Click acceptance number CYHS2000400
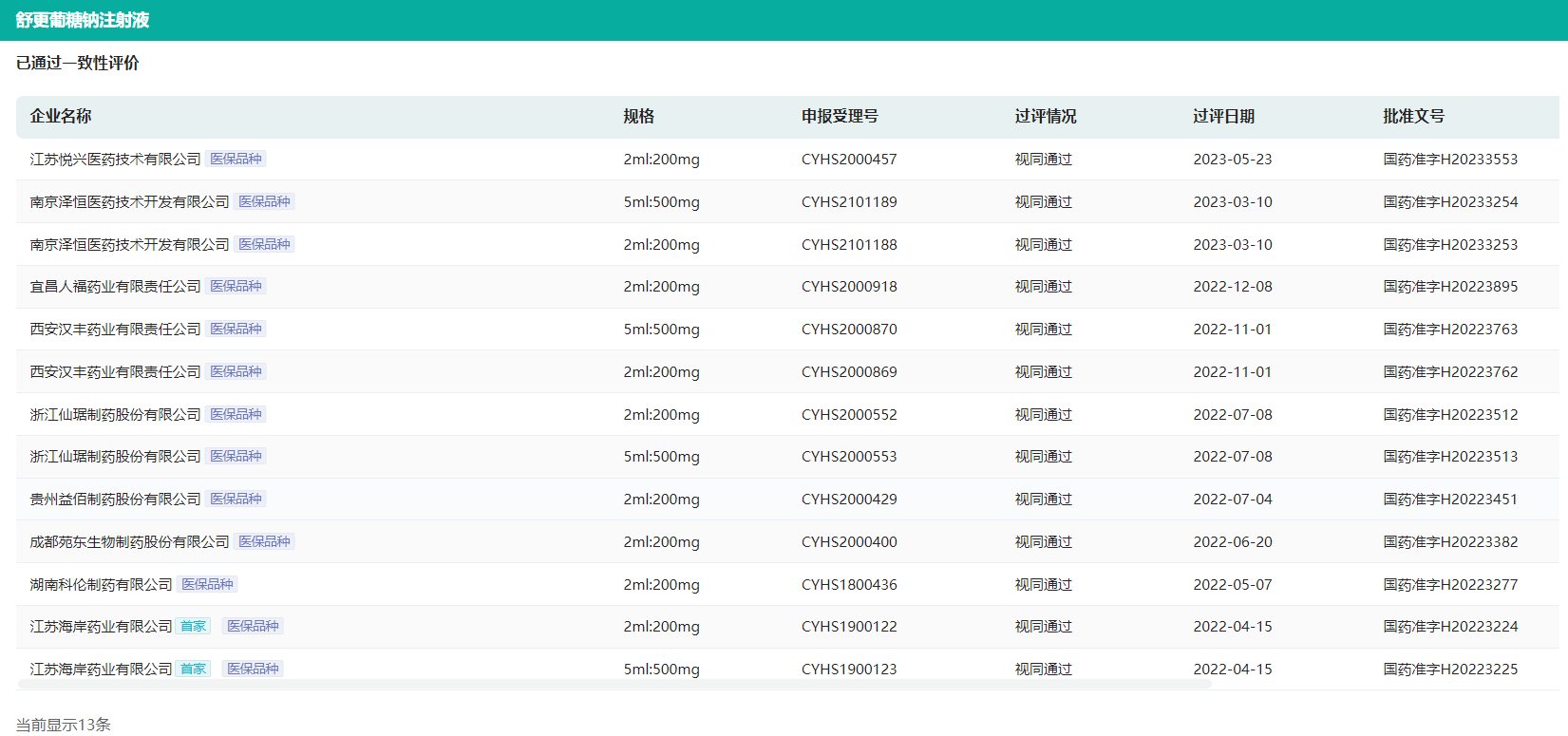 point(849,542)
